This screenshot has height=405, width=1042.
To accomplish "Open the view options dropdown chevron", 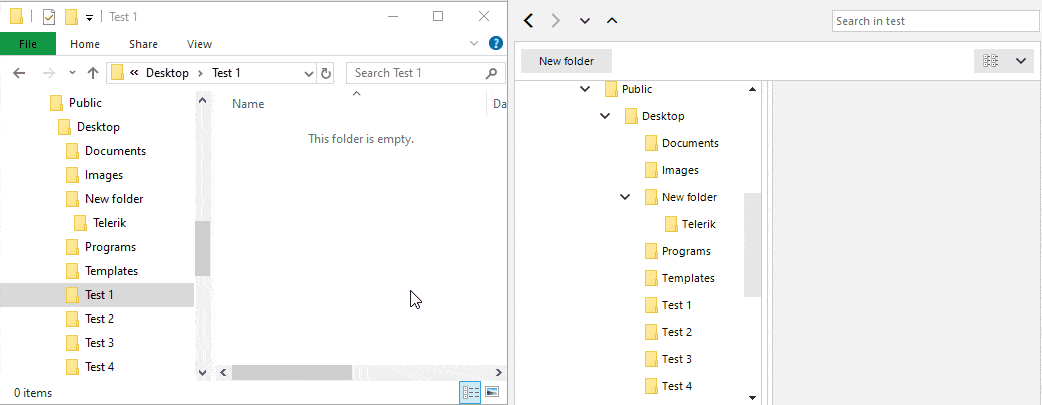I will (1021, 61).
